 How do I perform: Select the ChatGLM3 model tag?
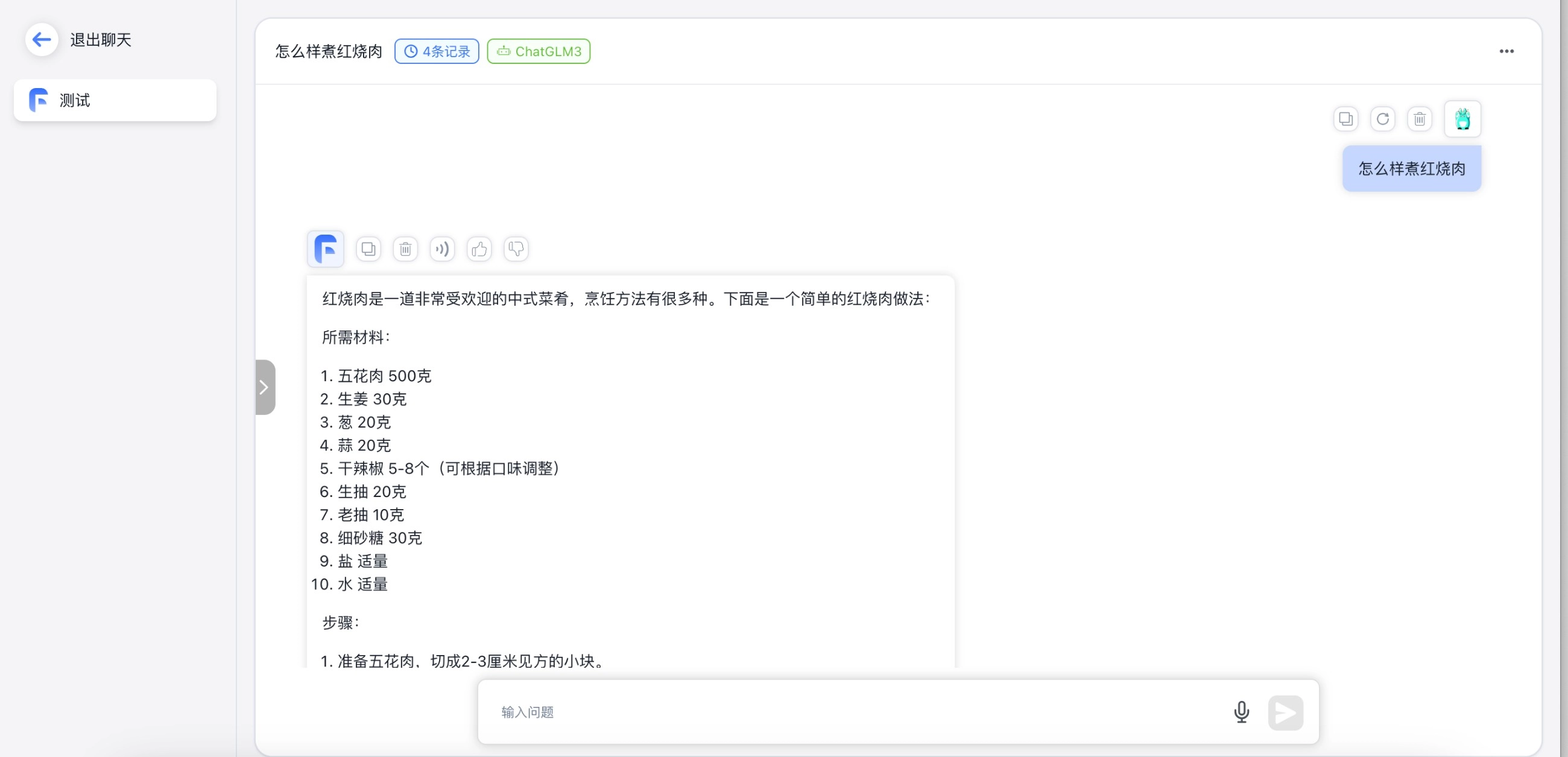(x=538, y=51)
